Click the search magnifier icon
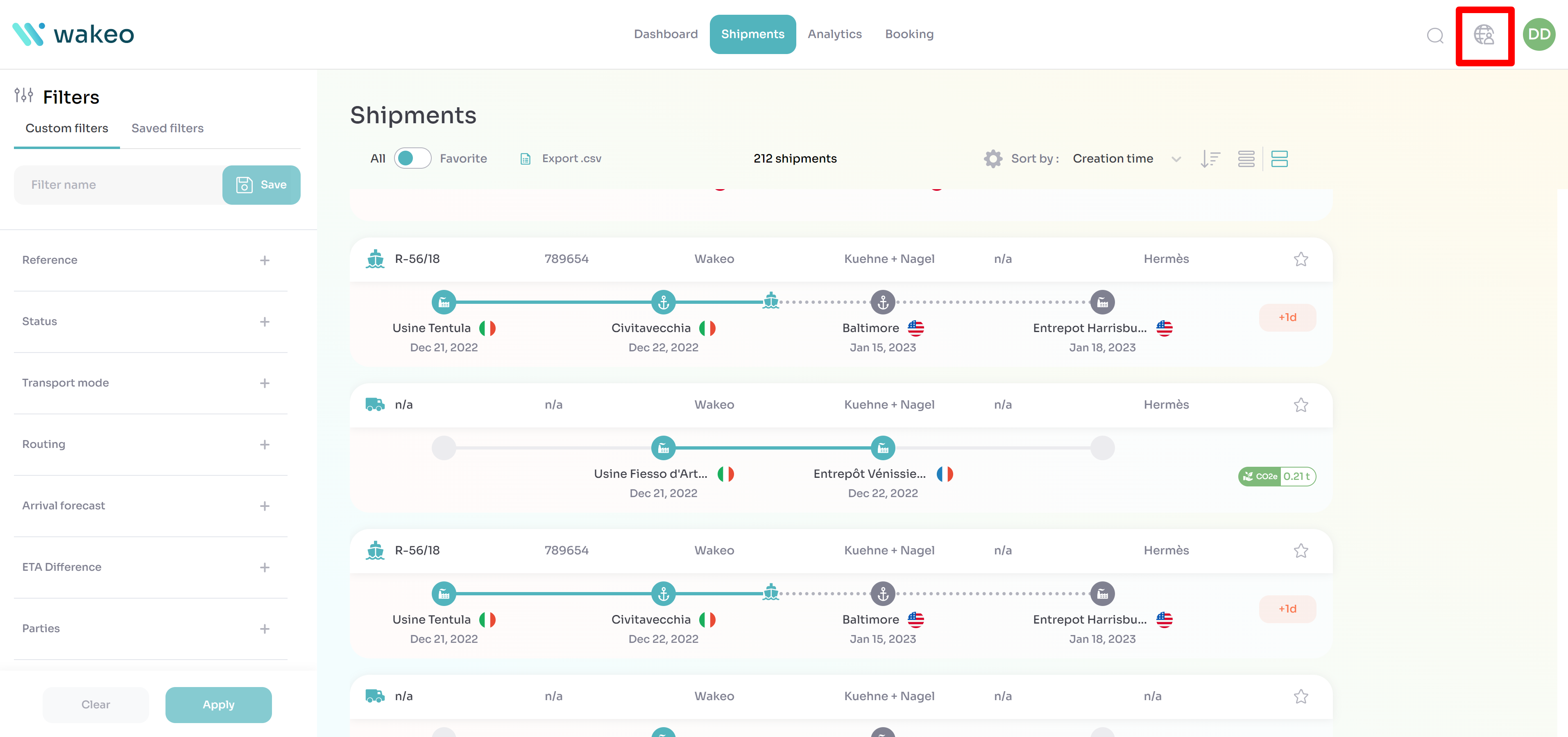Viewport: 1568px width, 737px height. pyautogui.click(x=1435, y=36)
